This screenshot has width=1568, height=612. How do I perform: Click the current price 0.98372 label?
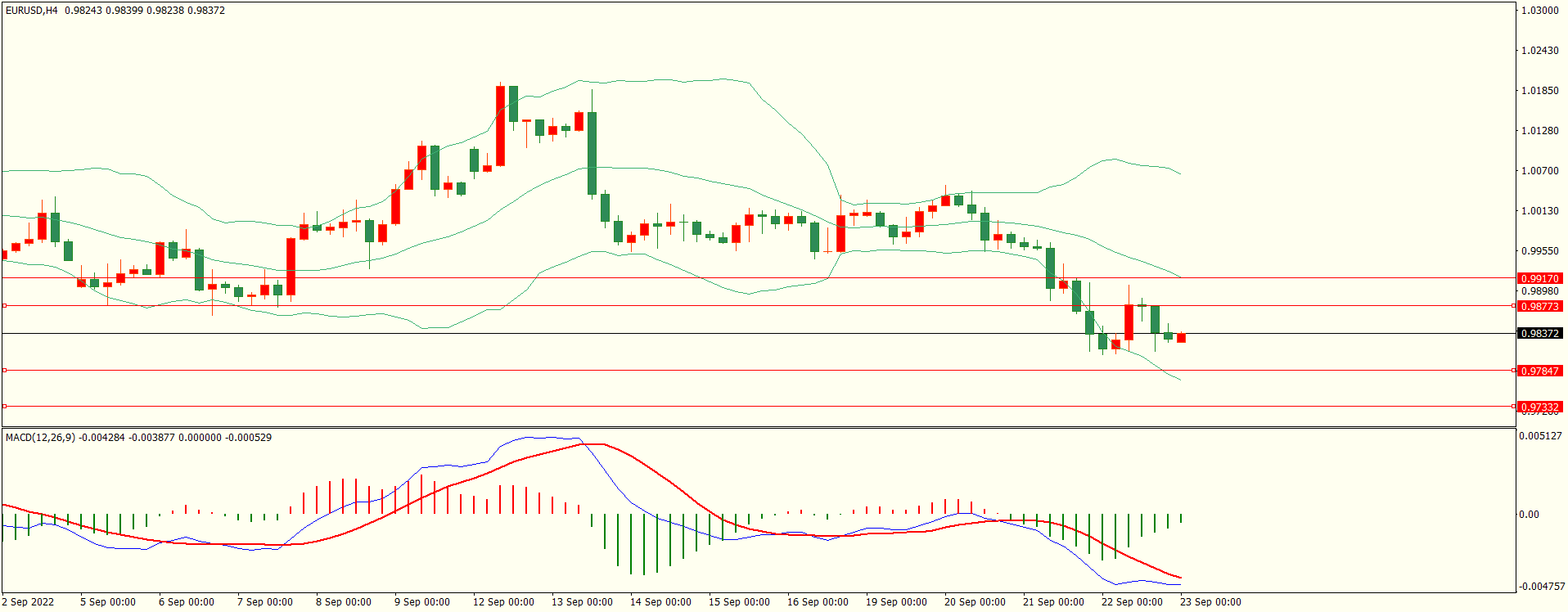(x=1539, y=333)
